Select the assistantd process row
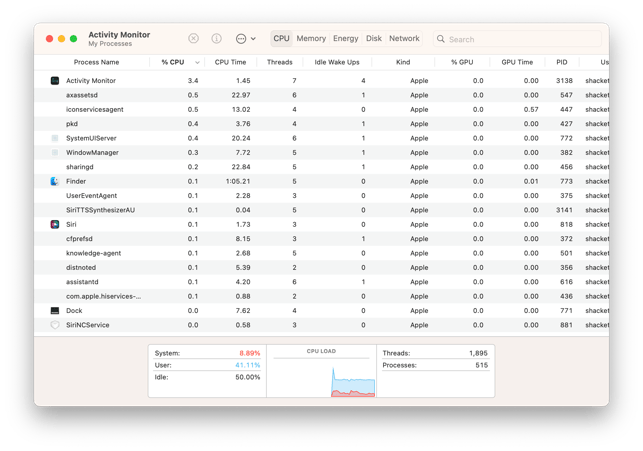The image size is (643, 451). [322, 282]
